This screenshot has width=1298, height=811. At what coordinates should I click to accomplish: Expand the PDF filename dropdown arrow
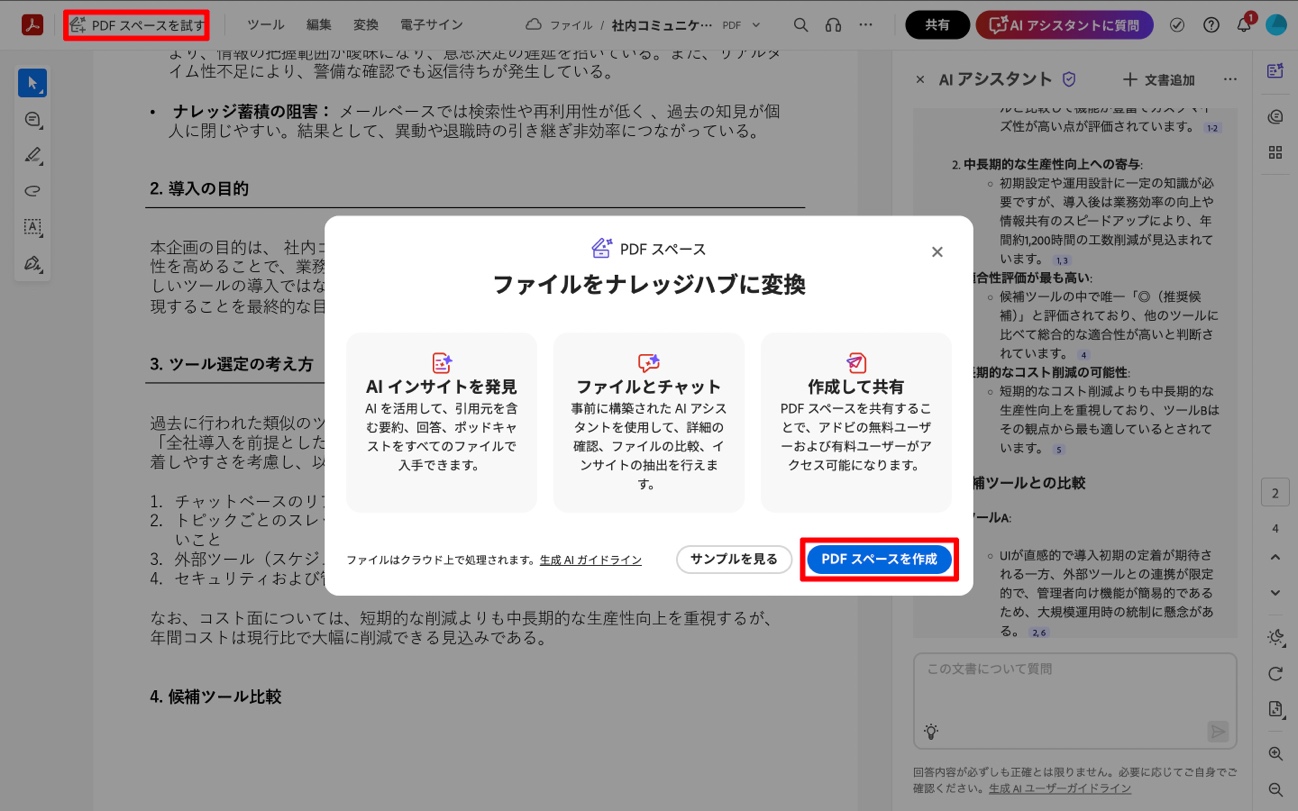[756, 25]
